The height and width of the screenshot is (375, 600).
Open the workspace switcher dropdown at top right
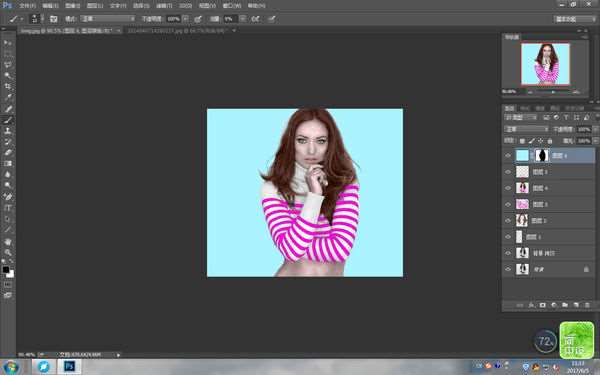pos(575,19)
